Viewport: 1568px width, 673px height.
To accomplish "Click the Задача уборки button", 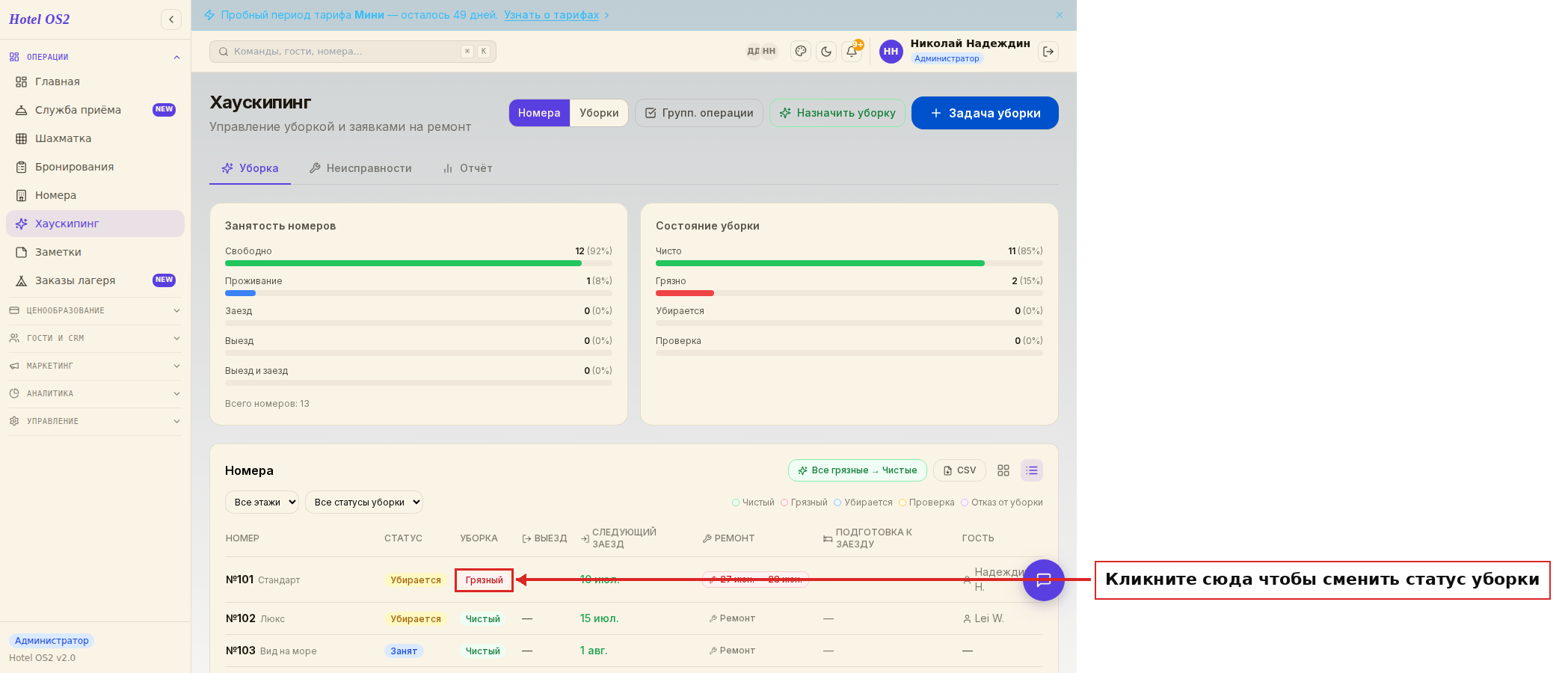I will click(x=985, y=113).
